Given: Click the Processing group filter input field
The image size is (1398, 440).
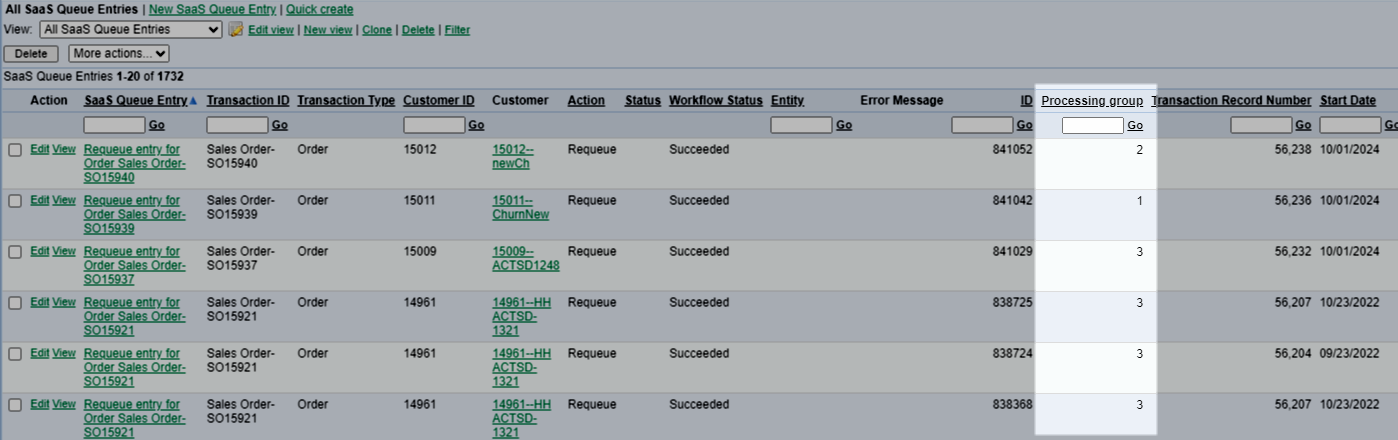Looking at the screenshot, I should pyautogui.click(x=1092, y=125).
